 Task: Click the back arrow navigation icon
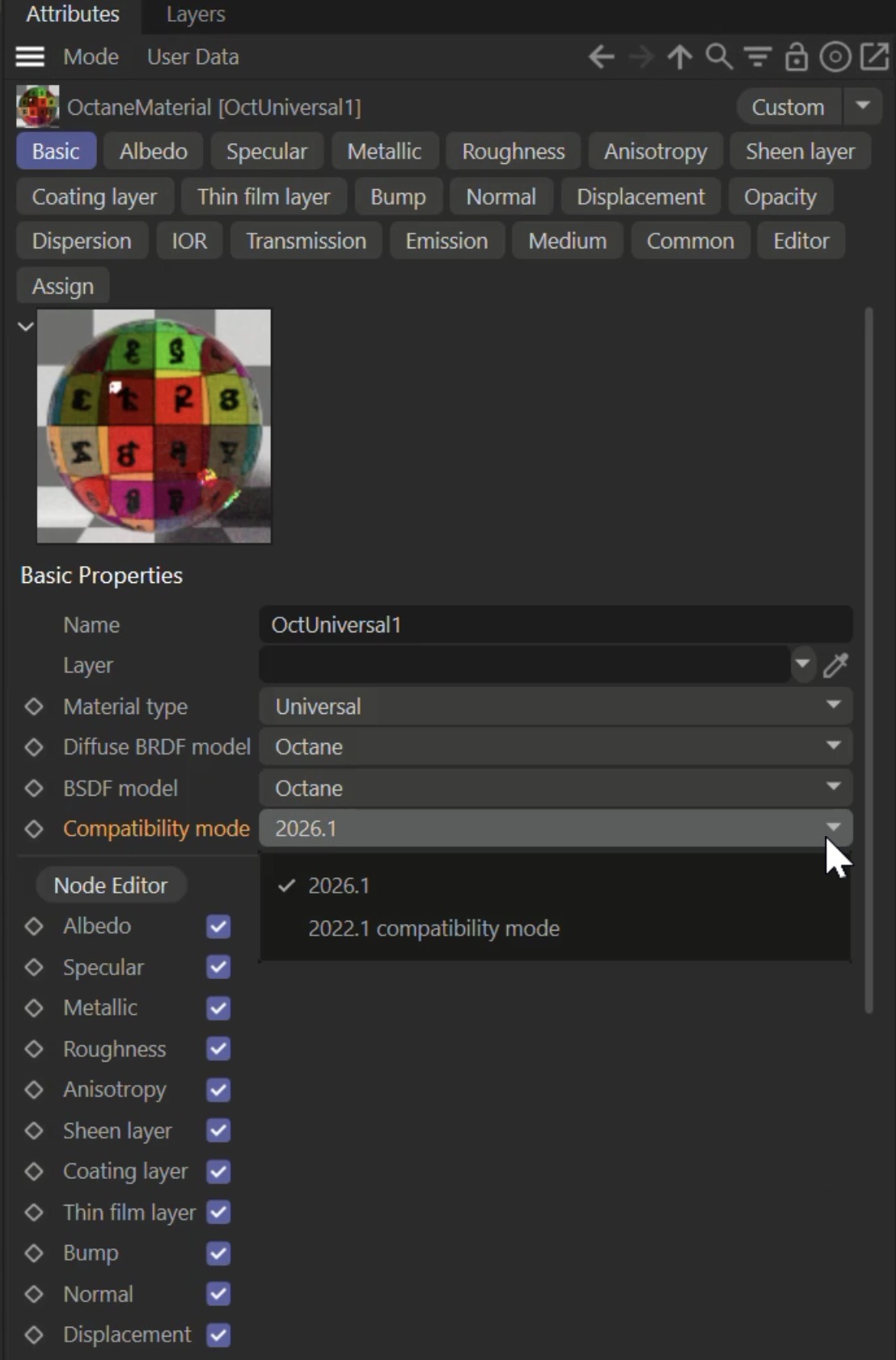pos(601,57)
